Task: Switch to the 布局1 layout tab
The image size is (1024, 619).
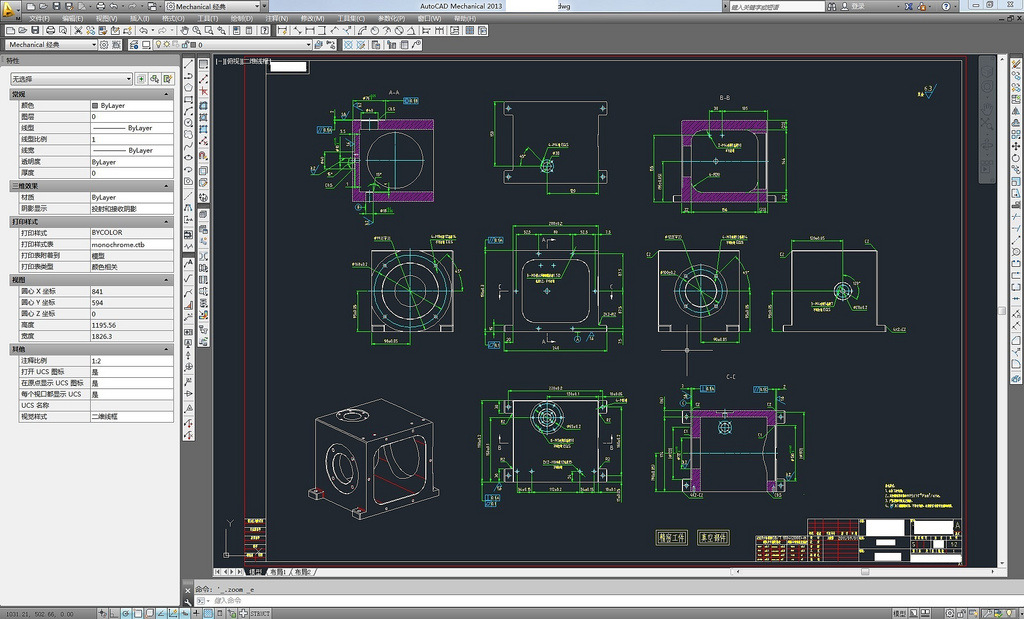Action: (x=277, y=573)
